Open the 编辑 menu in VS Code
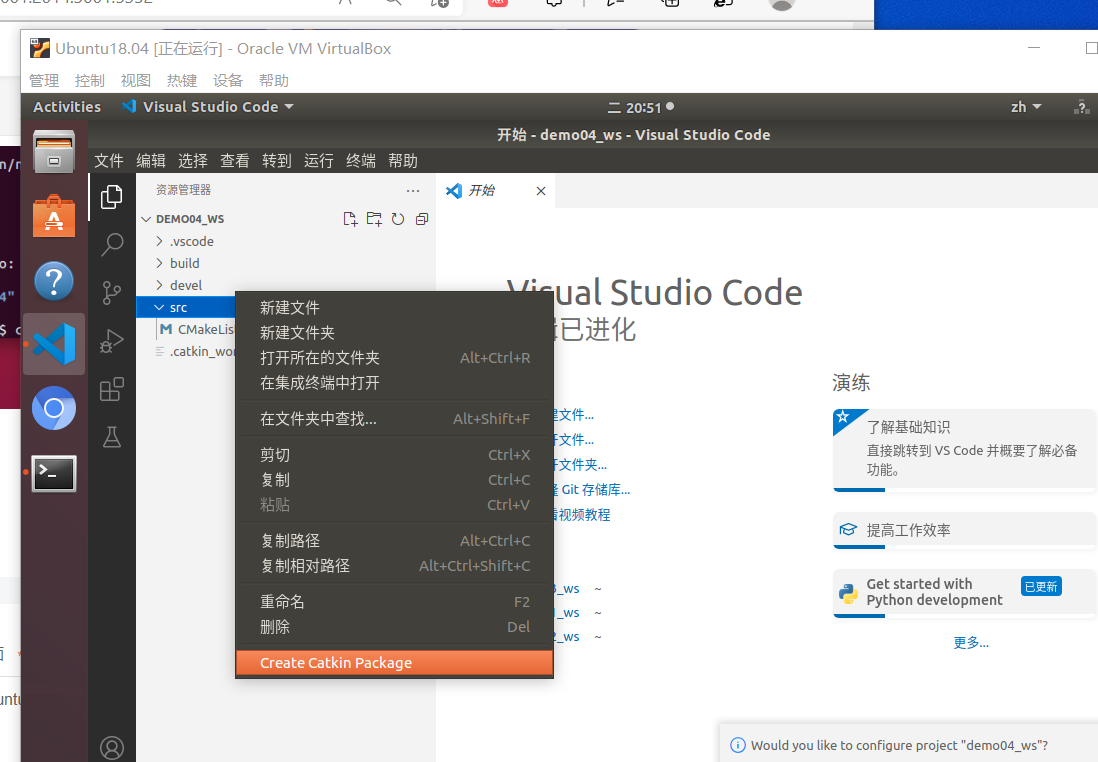 [151, 161]
